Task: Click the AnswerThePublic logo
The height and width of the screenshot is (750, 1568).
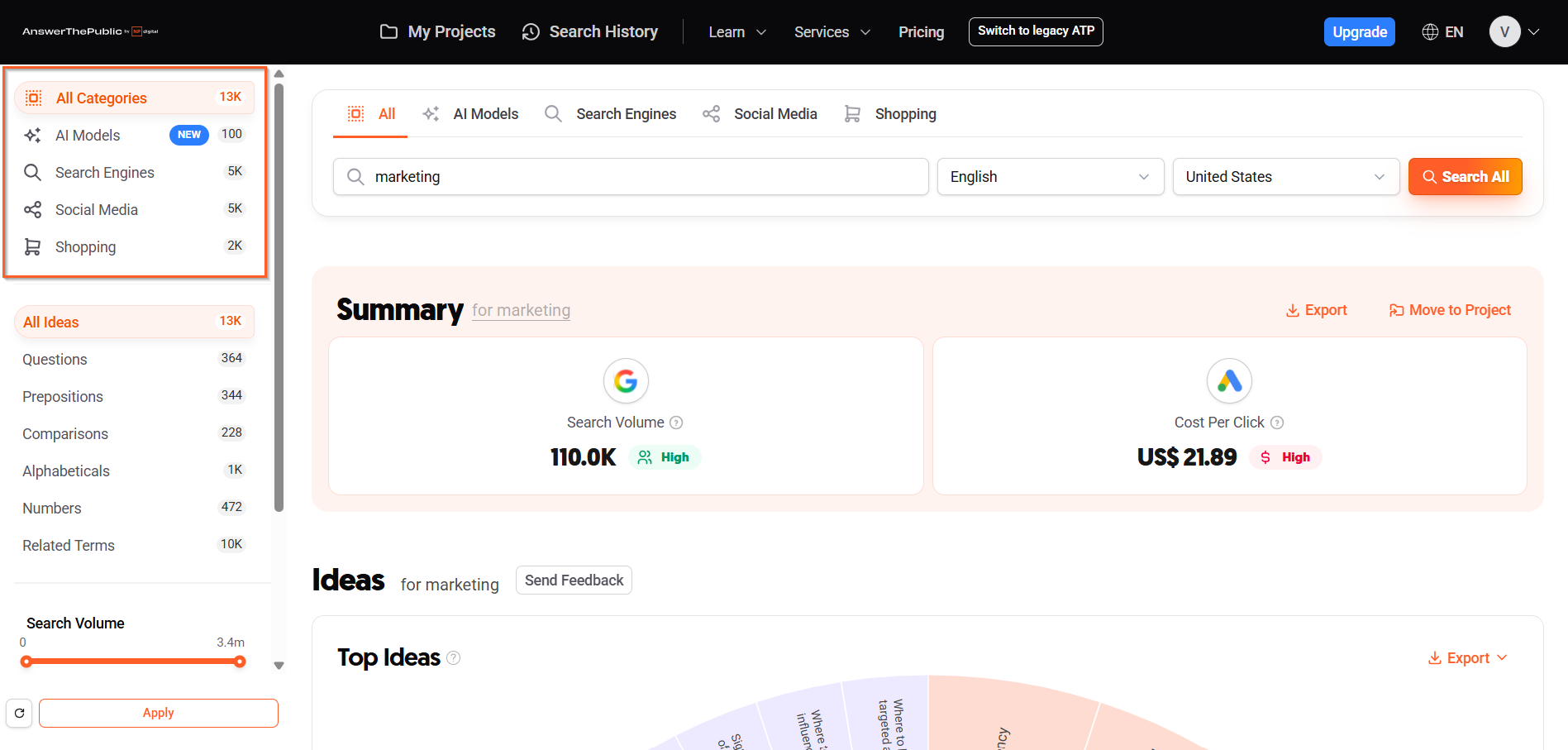Action: [x=89, y=31]
